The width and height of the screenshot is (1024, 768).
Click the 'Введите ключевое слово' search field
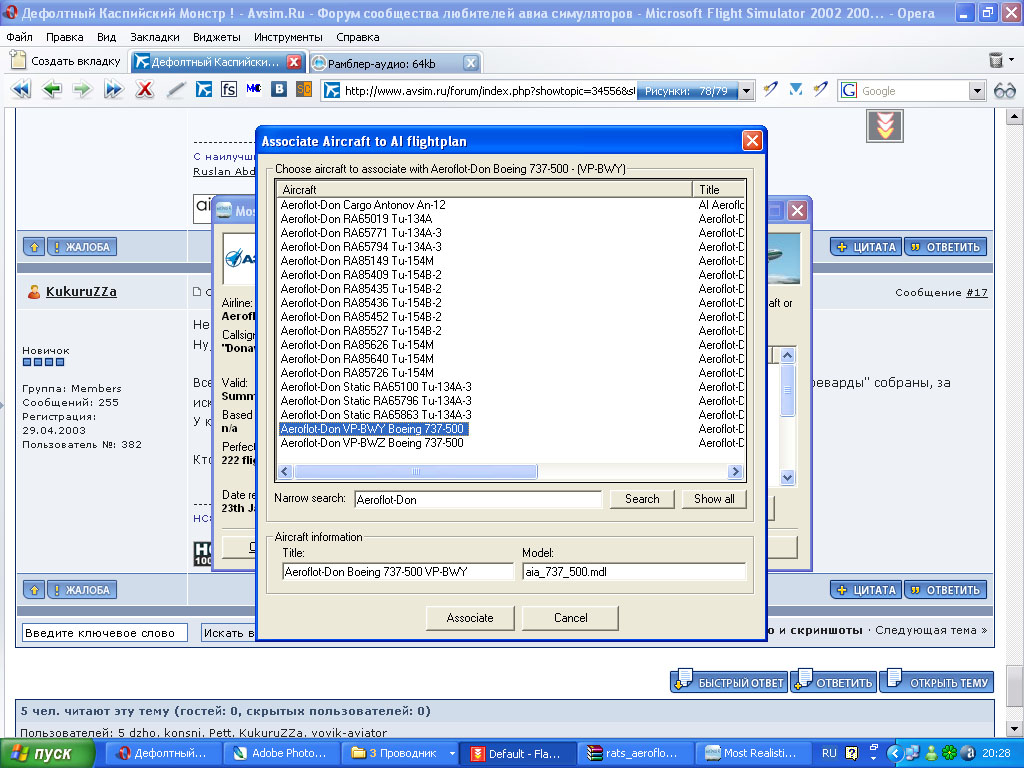[104, 633]
